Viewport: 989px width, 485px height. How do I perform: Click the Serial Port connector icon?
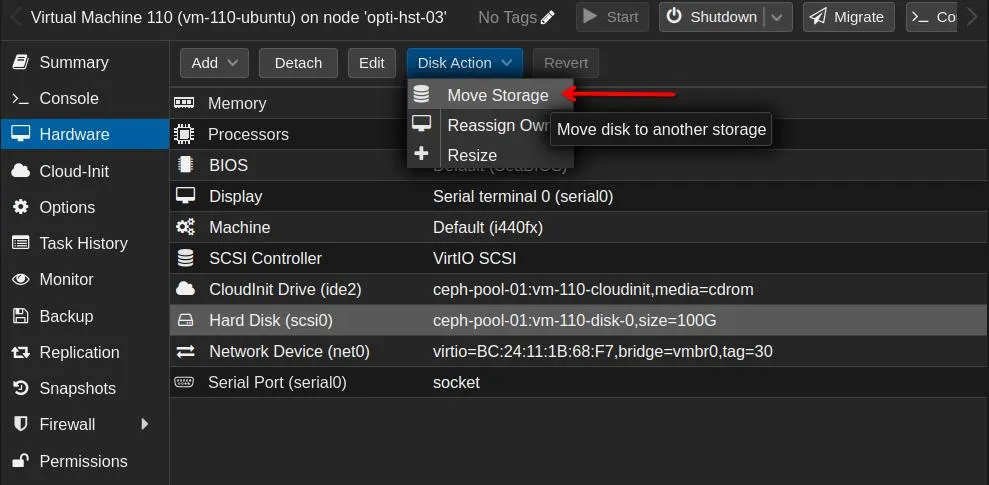(x=184, y=382)
